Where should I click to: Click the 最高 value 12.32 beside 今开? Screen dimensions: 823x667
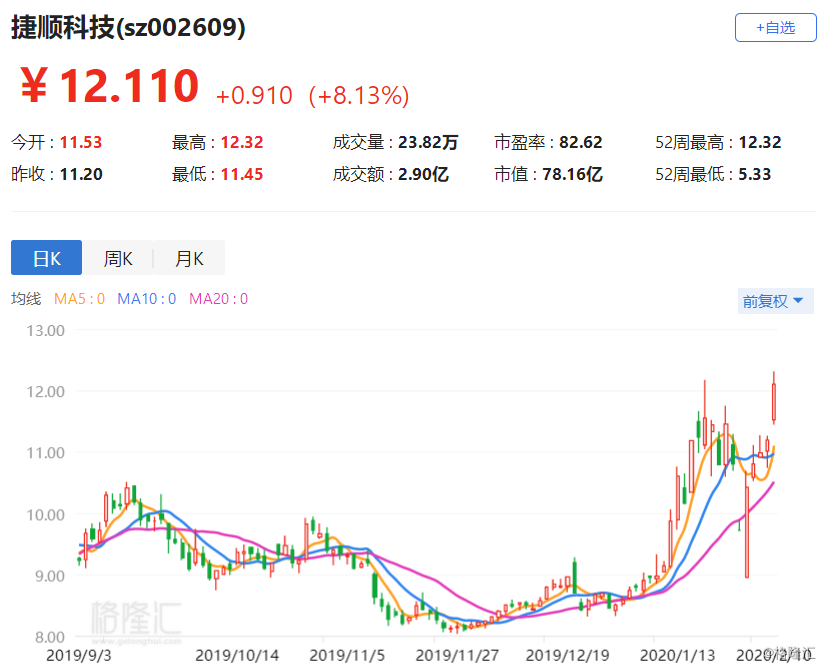tap(241, 142)
